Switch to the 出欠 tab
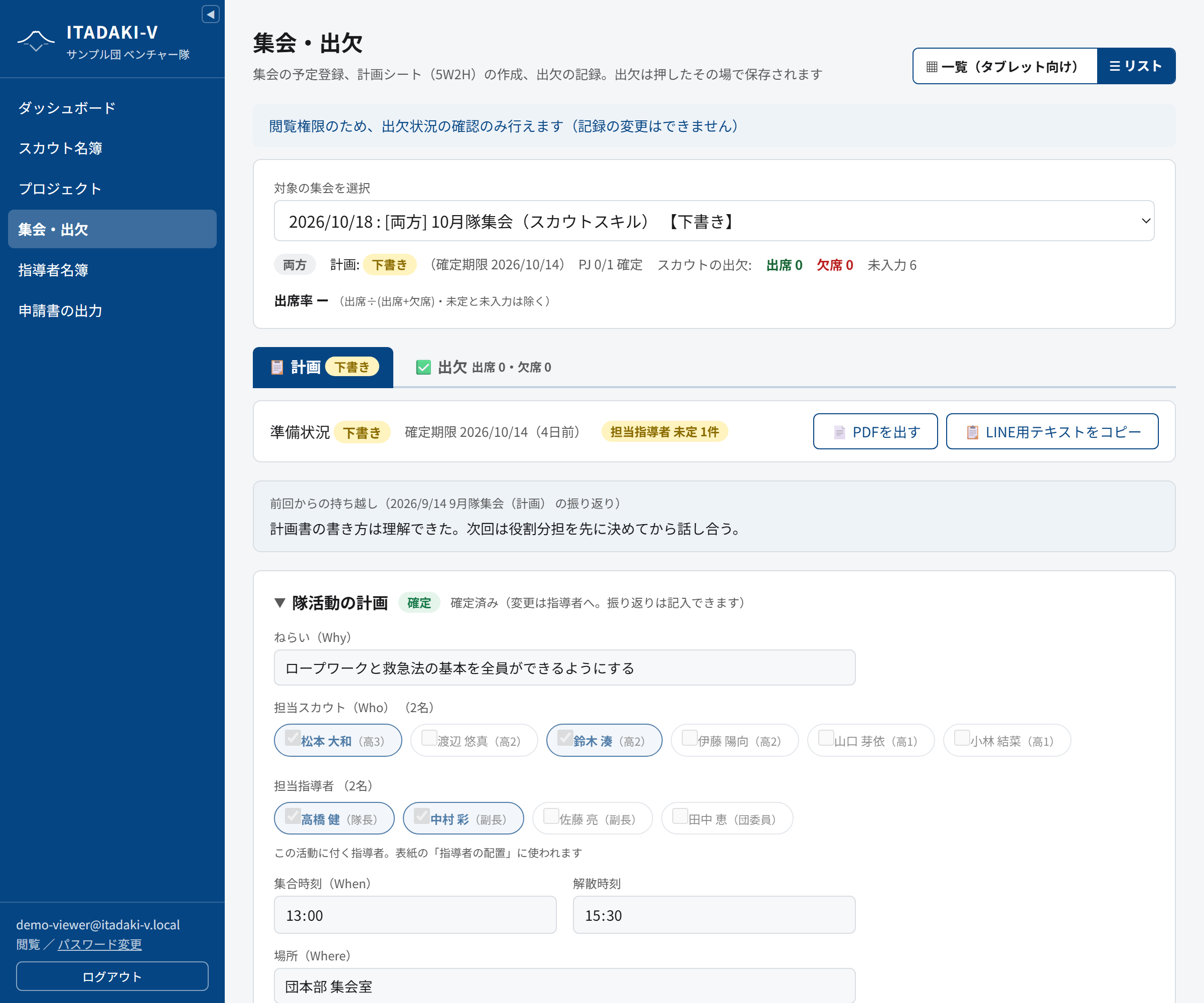The image size is (1204, 1003). point(483,368)
